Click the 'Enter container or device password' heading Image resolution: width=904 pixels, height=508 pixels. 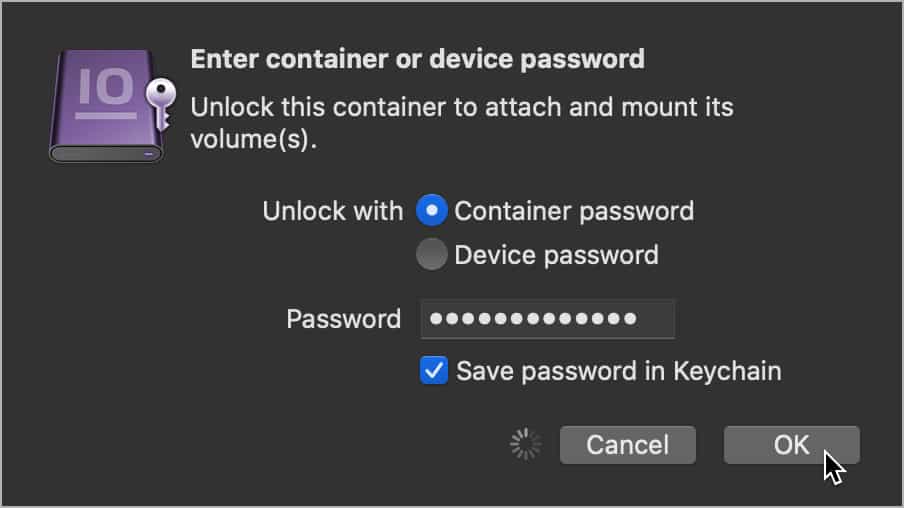[417, 59]
